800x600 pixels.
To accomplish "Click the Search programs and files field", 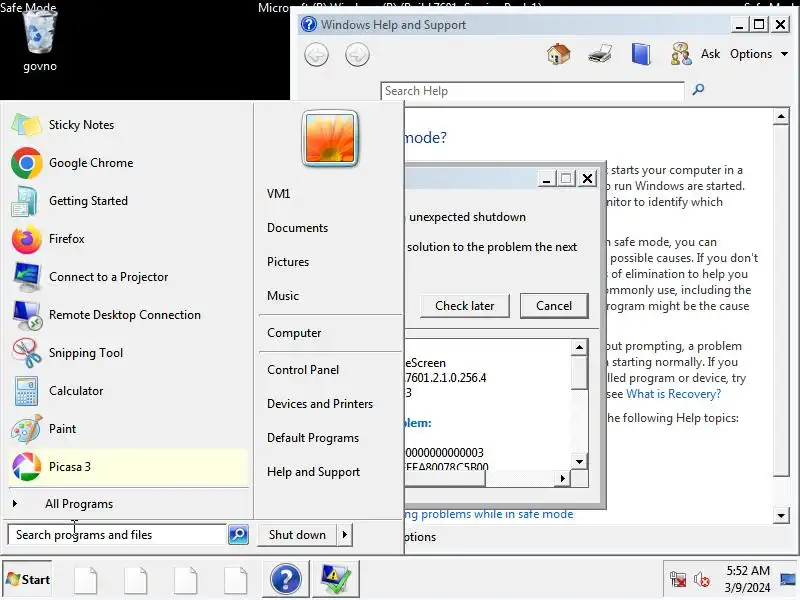I will 117,535.
